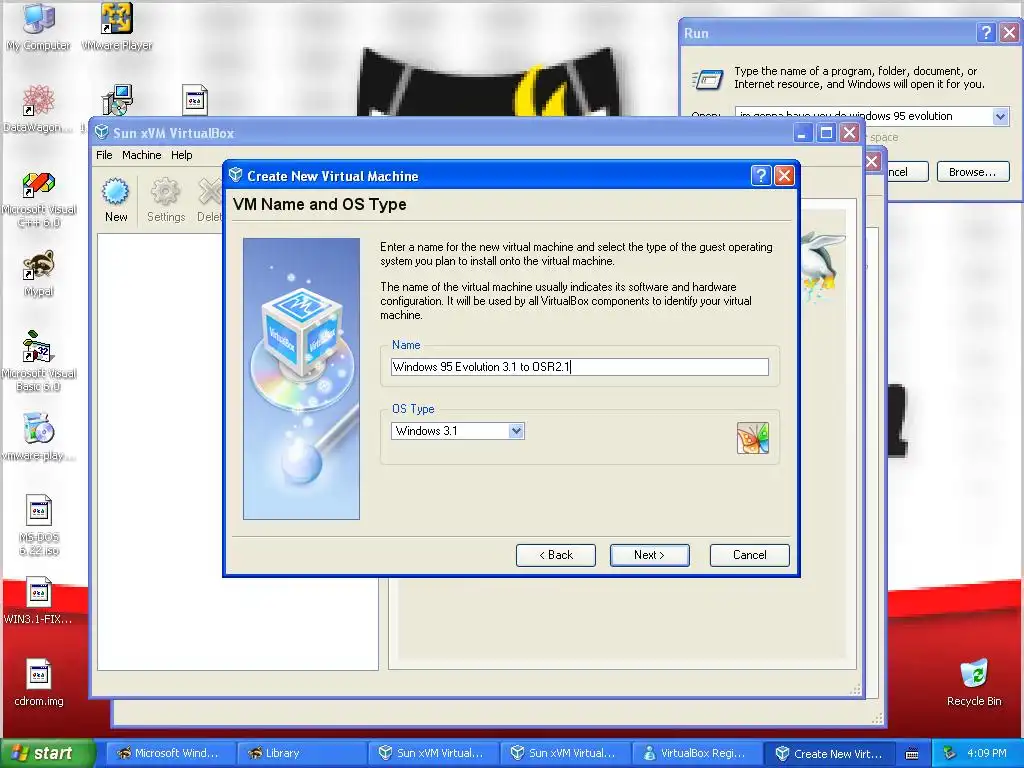Launch VMware Player desktop shortcut
The height and width of the screenshot is (768, 1024).
(x=117, y=27)
